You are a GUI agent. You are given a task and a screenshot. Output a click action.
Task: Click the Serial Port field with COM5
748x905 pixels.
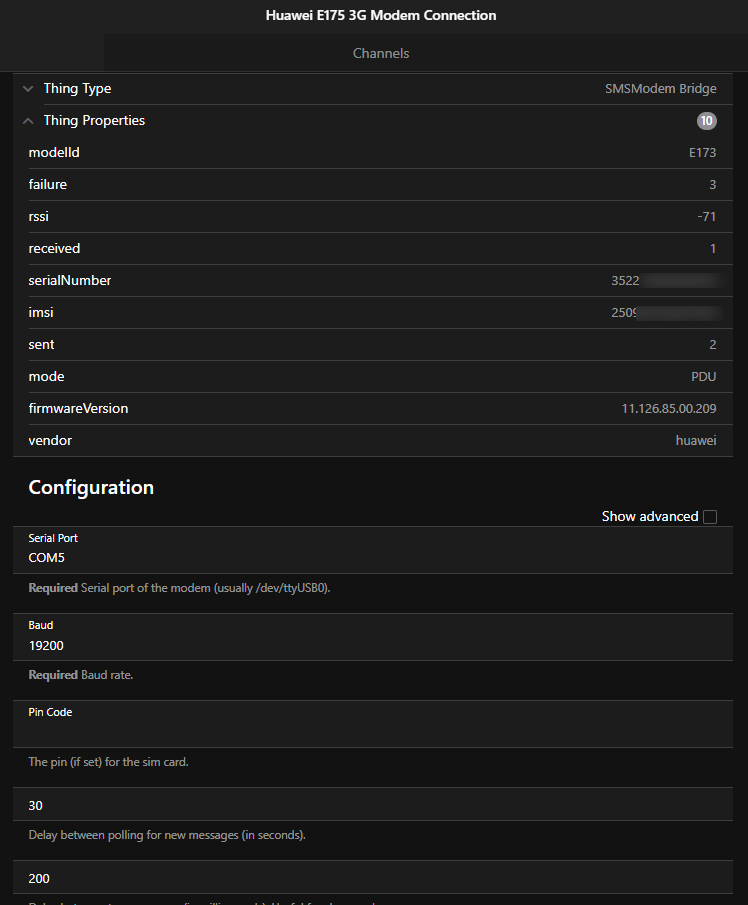[x=374, y=558]
